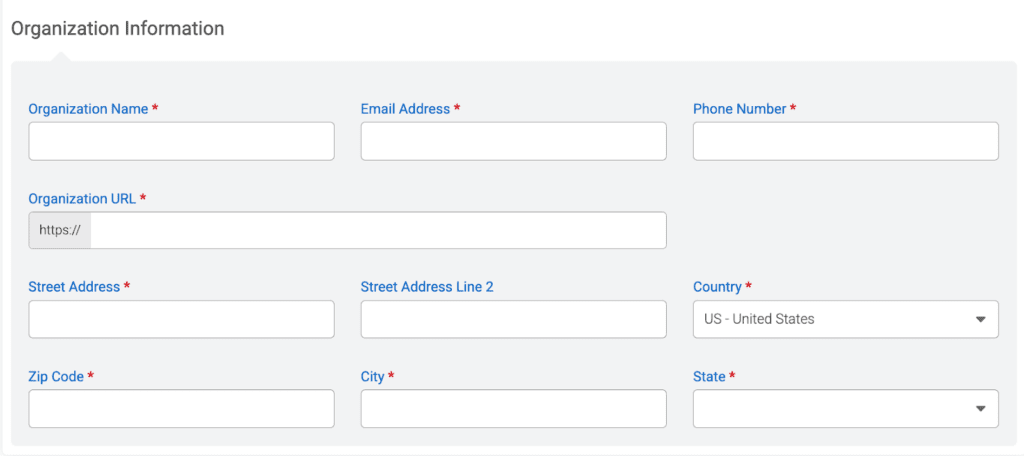Click the State dropdown caret arrow

[x=980, y=409]
